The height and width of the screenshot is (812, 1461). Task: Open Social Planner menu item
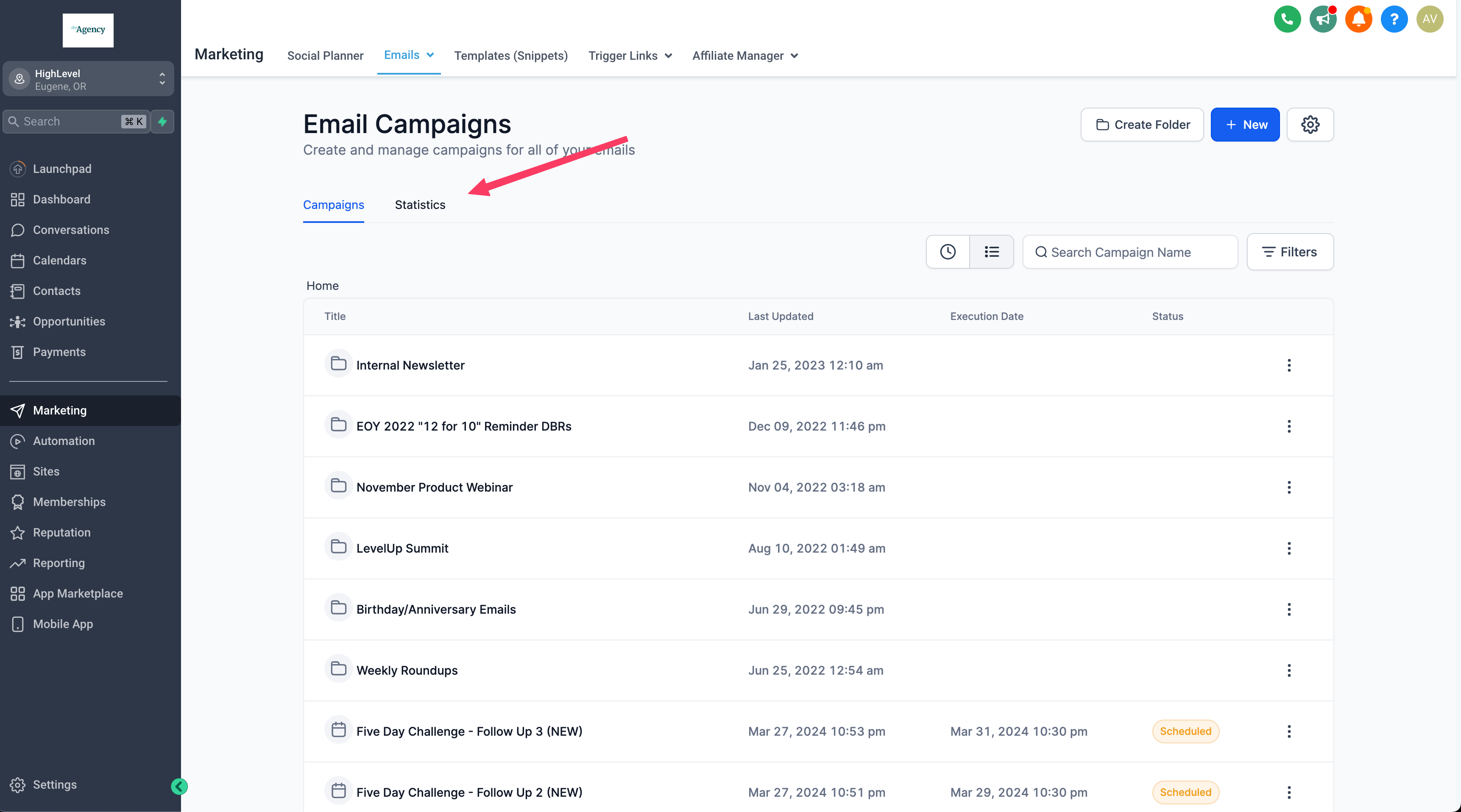(x=325, y=56)
